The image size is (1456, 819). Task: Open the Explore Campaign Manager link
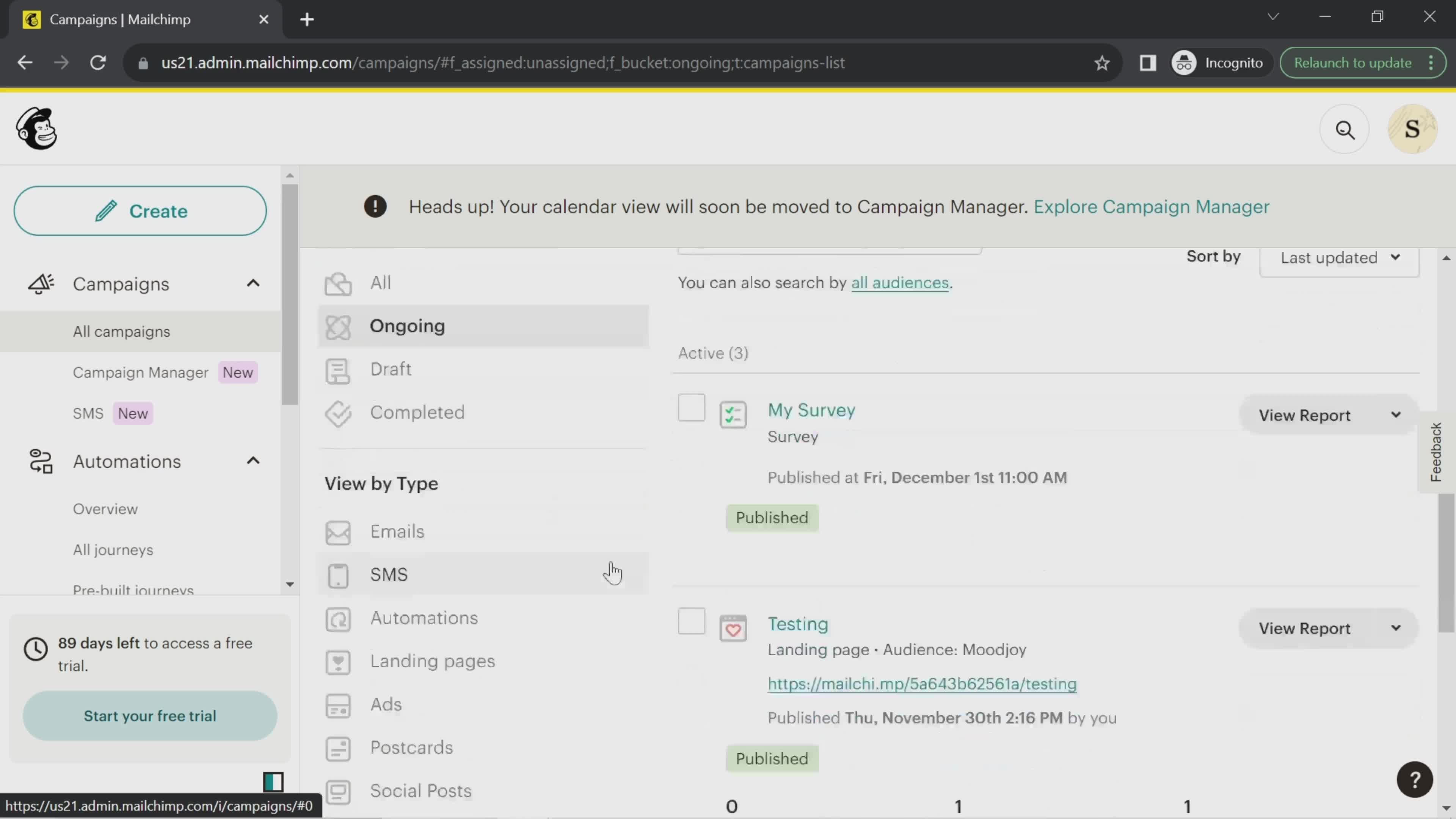coord(1152,207)
